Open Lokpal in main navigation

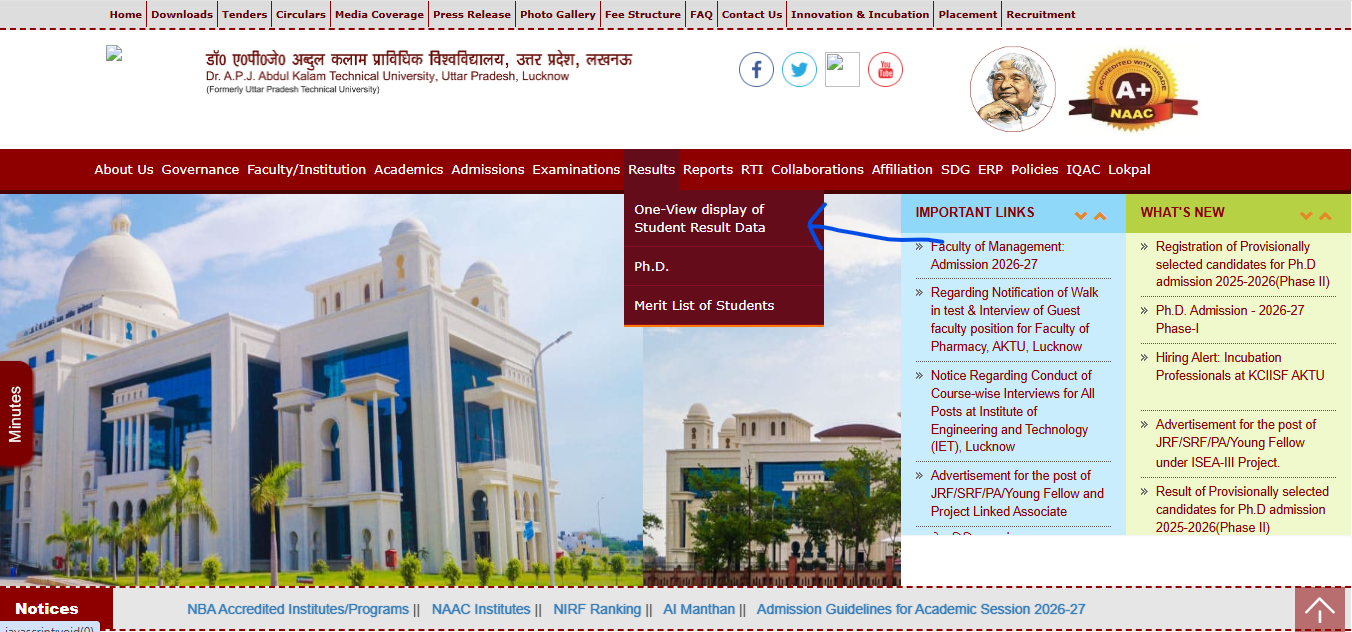coord(1129,169)
